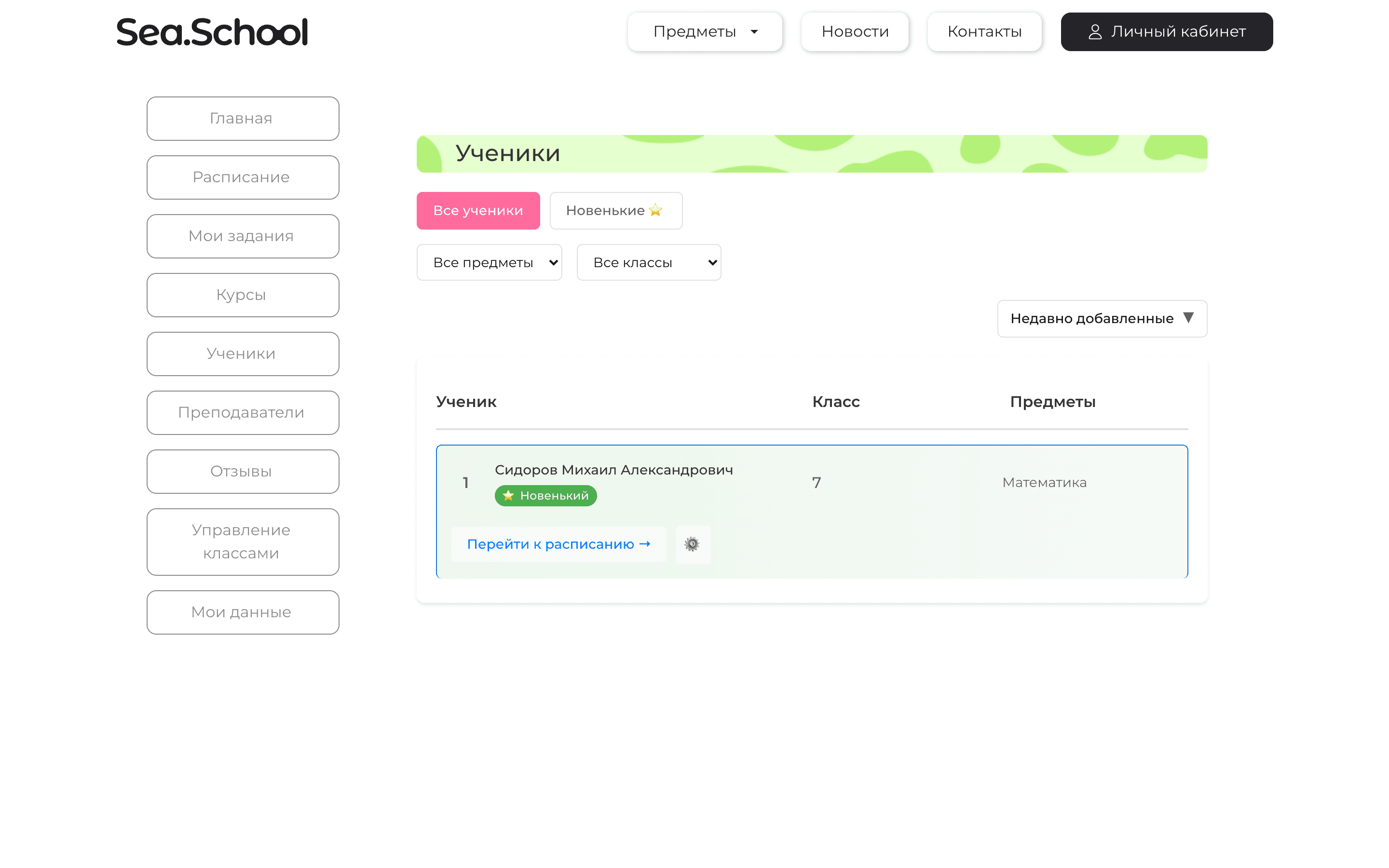This screenshot has height=868, width=1389.
Task: Click the Предметы column header
Action: (x=1053, y=402)
